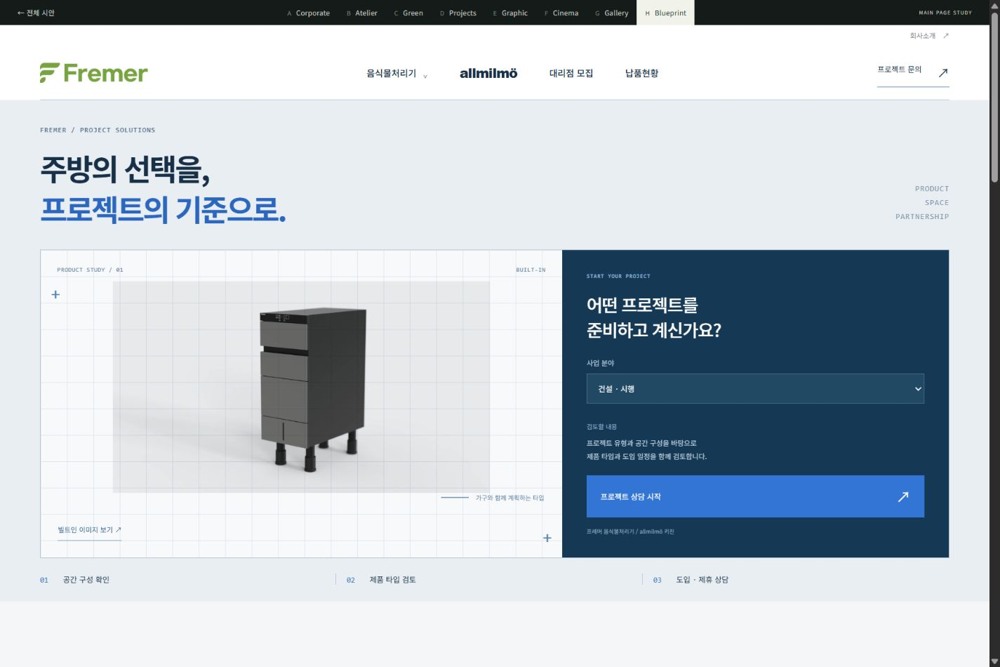The width and height of the screenshot is (1000, 667).
Task: Jump to the PRODUCT section link
Action: point(932,189)
